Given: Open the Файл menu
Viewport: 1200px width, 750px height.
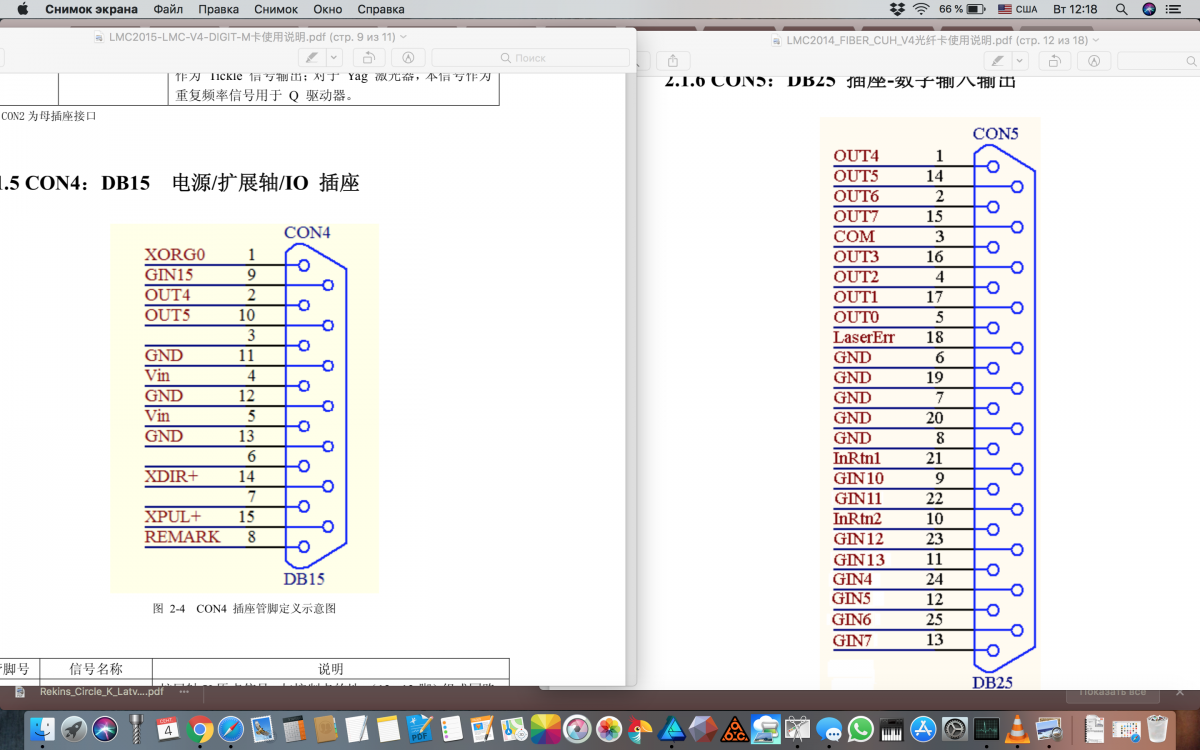Looking at the screenshot, I should coord(168,9).
